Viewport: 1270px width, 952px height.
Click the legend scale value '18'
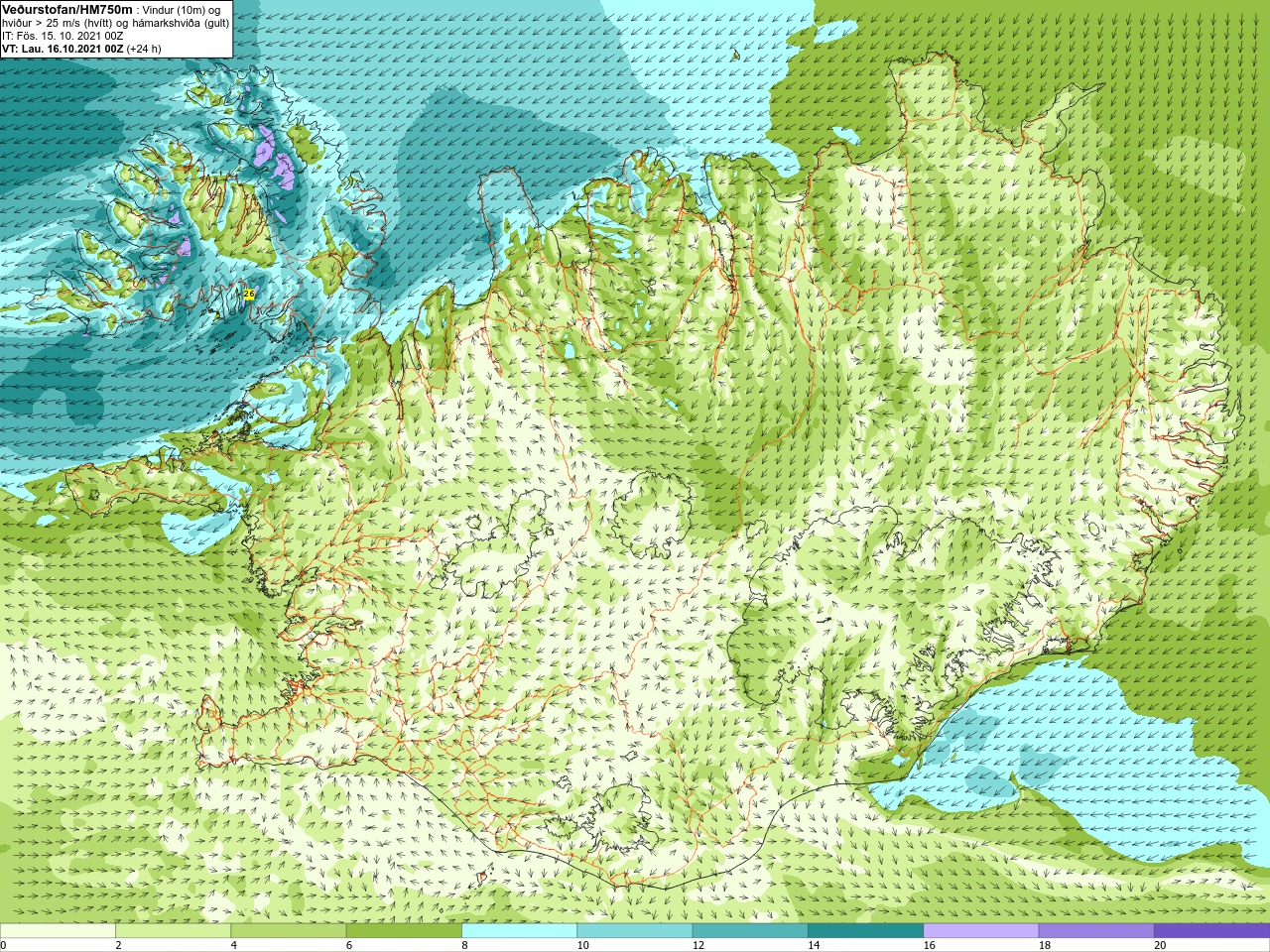click(x=1045, y=945)
